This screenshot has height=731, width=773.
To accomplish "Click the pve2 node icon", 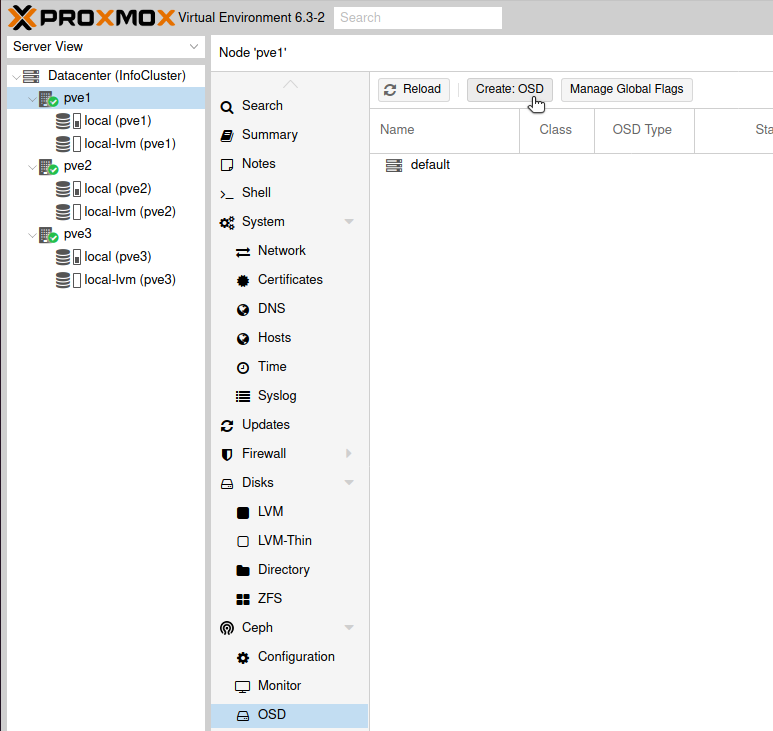I will pos(48,167).
